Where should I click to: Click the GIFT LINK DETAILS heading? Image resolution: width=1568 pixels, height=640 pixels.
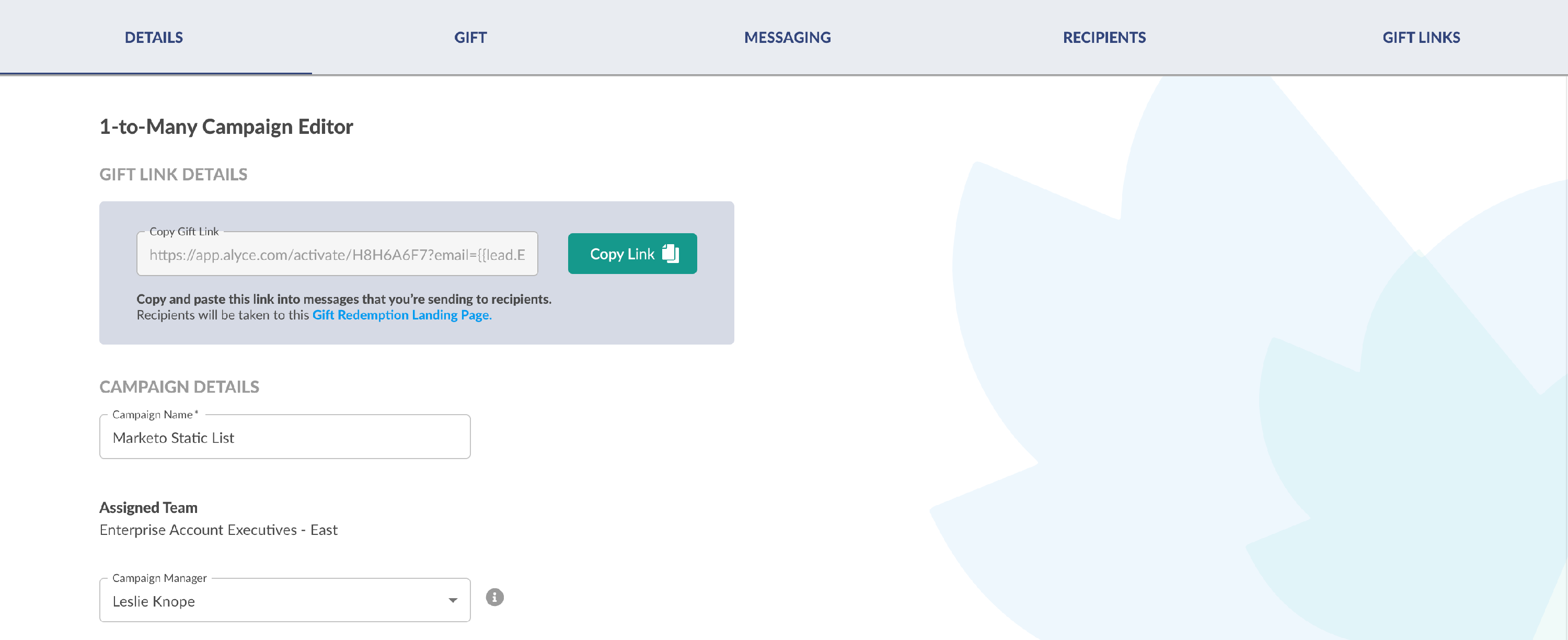174,174
